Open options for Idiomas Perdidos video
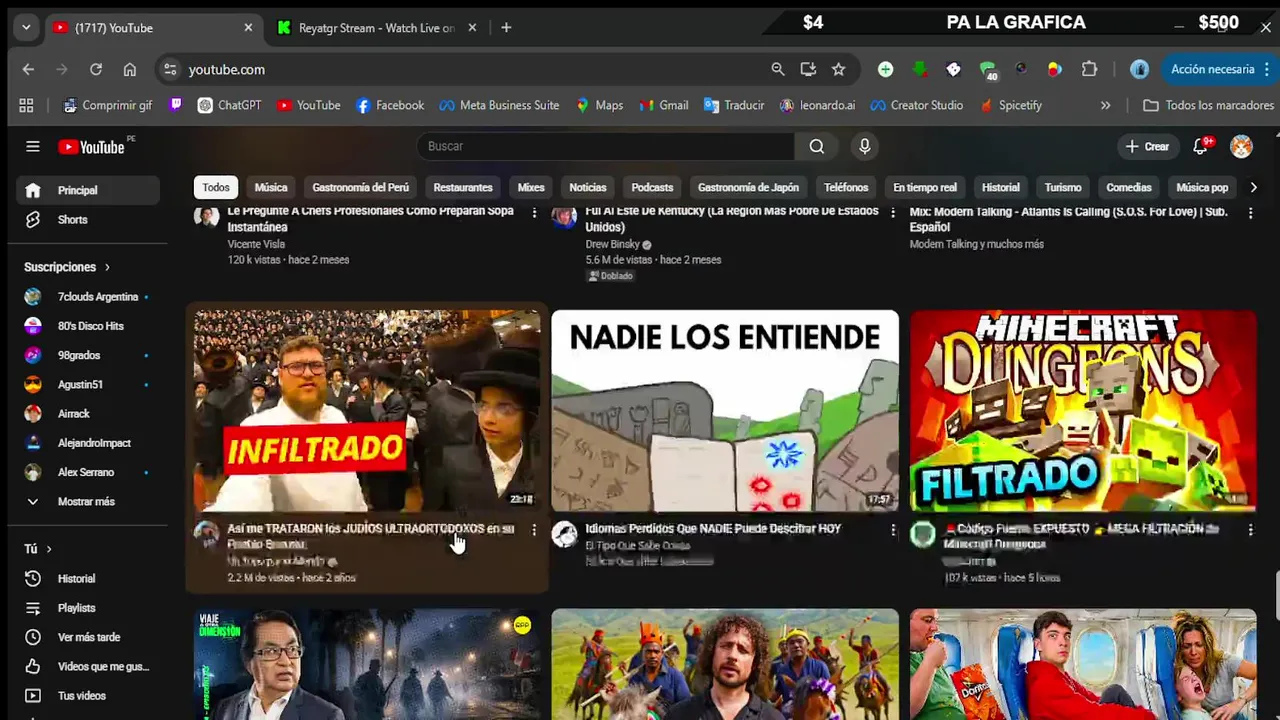 [893, 530]
